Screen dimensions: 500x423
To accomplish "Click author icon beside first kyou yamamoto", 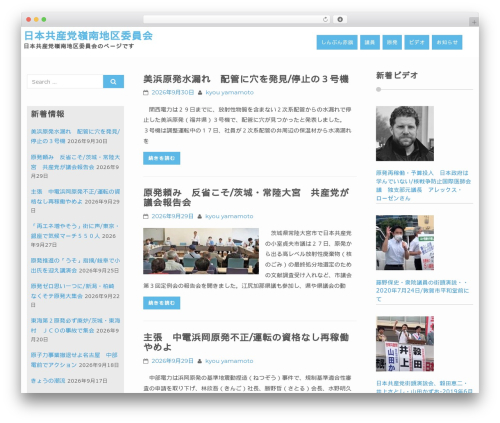I will point(200,93).
